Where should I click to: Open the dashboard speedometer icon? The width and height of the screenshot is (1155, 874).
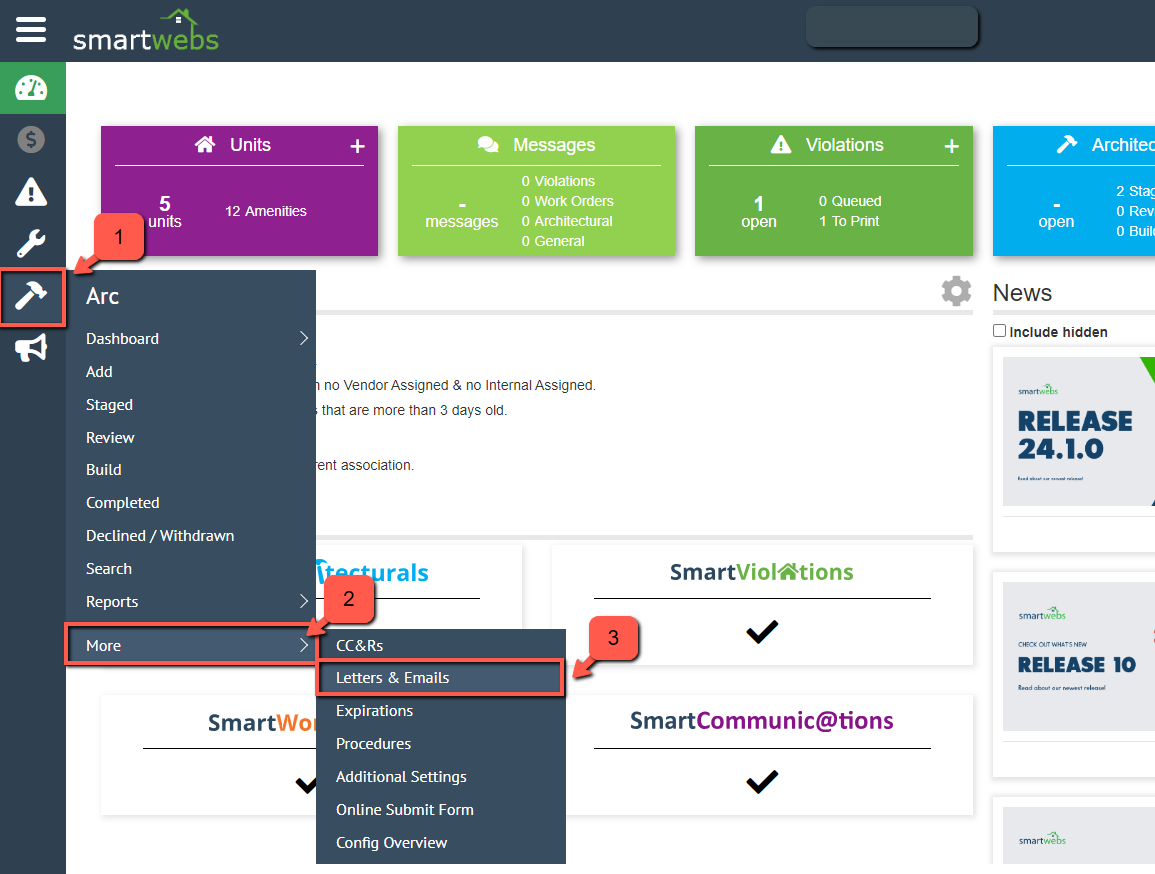click(32, 88)
